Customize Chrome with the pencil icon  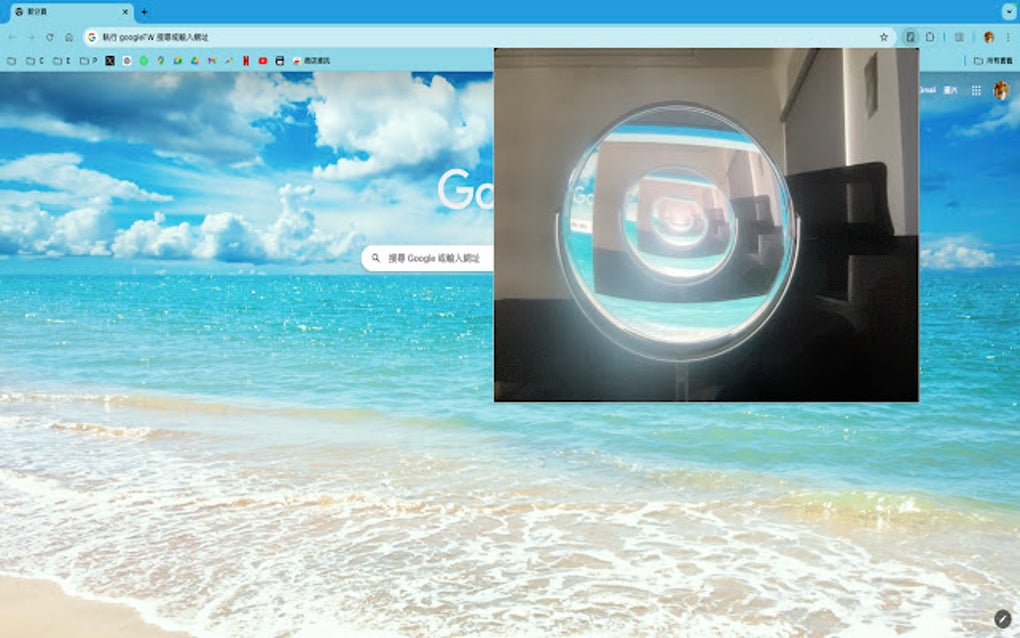pyautogui.click(x=1004, y=618)
